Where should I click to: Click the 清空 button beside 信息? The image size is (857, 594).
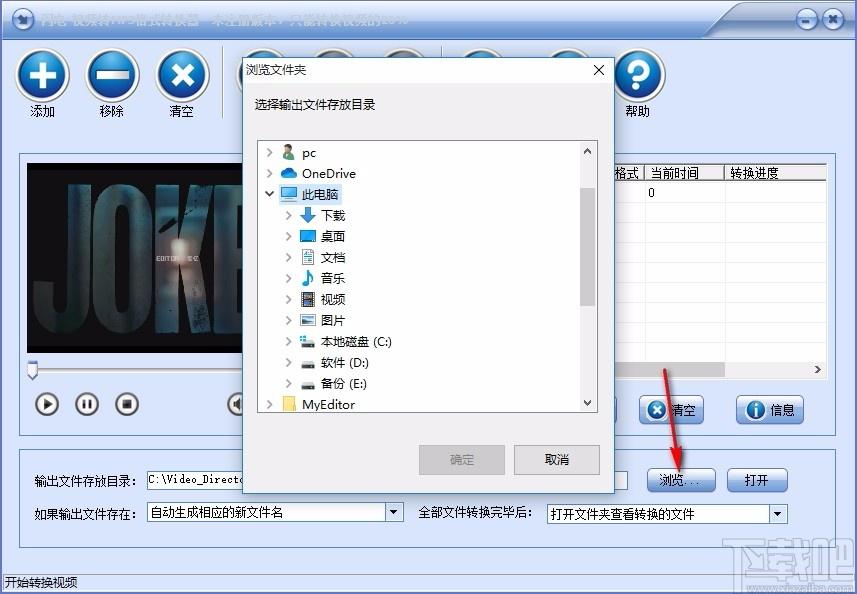pos(671,410)
